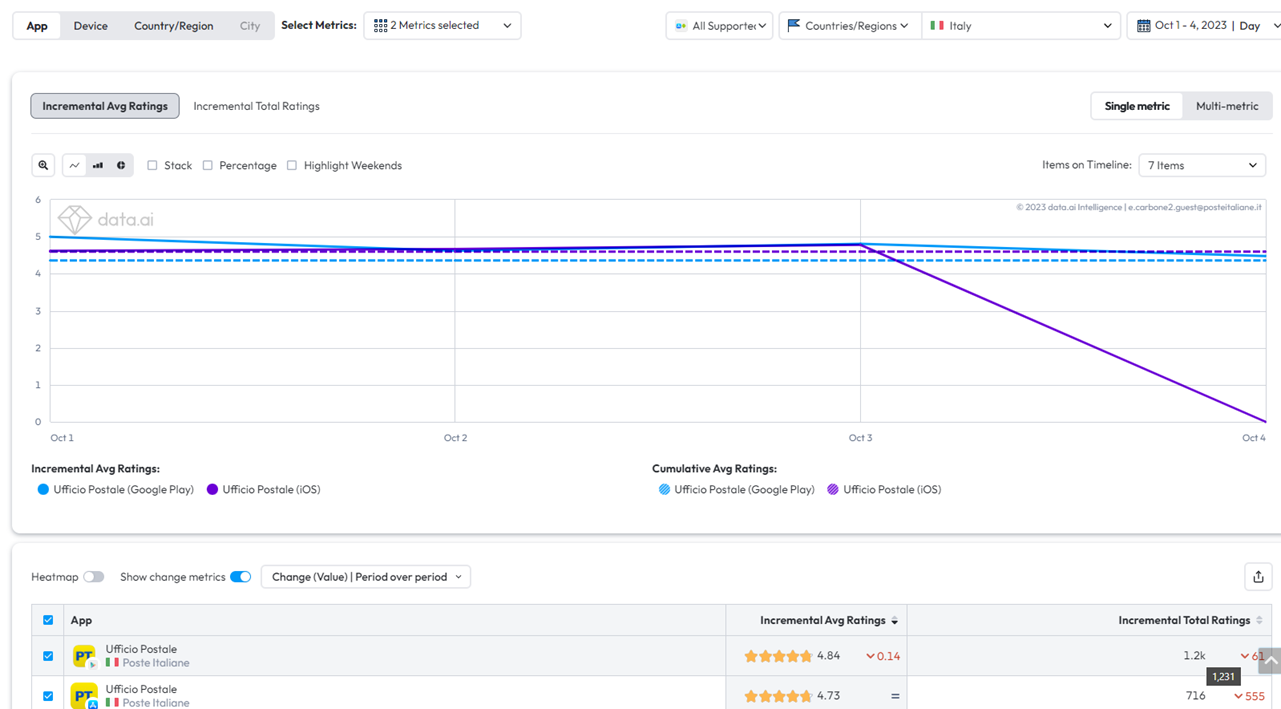Open the 7 Items timeline dropdown
1281x709 pixels.
click(1202, 165)
